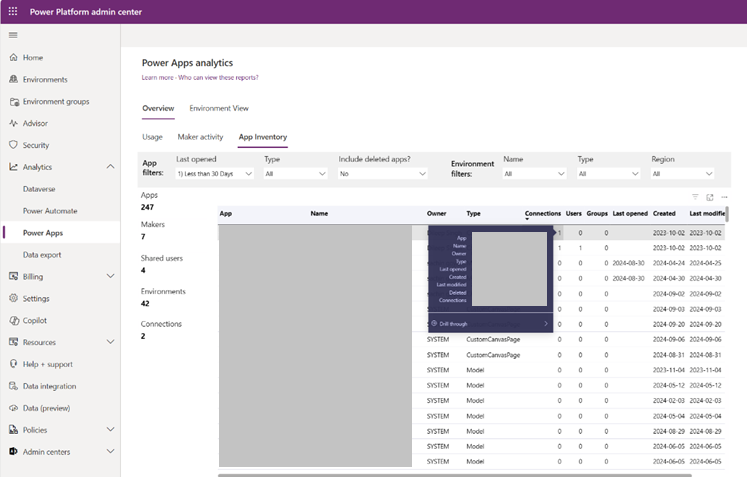
Task: Click the Data (preview) icon
Action: click(x=13, y=408)
